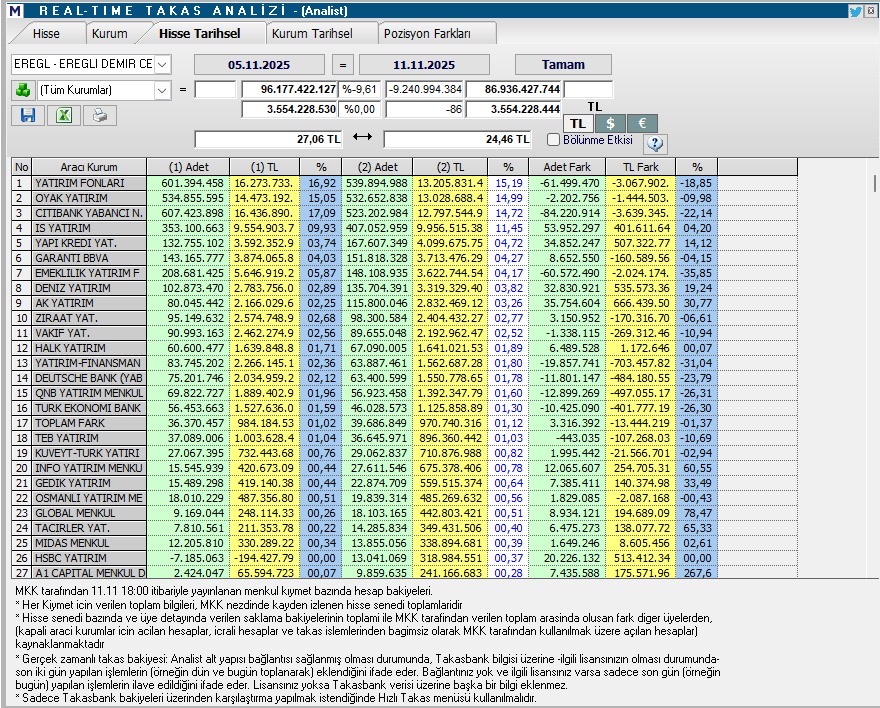Export table with the Excel icon
The height and width of the screenshot is (708, 880).
pos(63,115)
